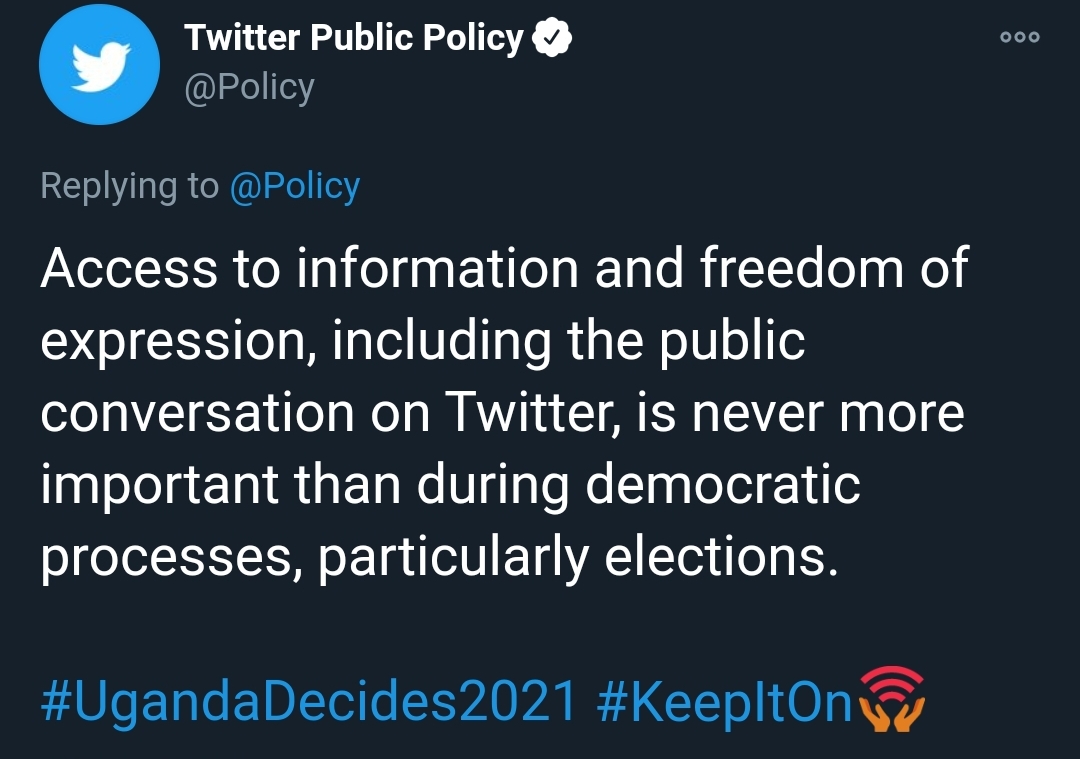Click the tweet's first line 'Access to information'
This screenshot has height=759, width=1080.
pos(309,267)
